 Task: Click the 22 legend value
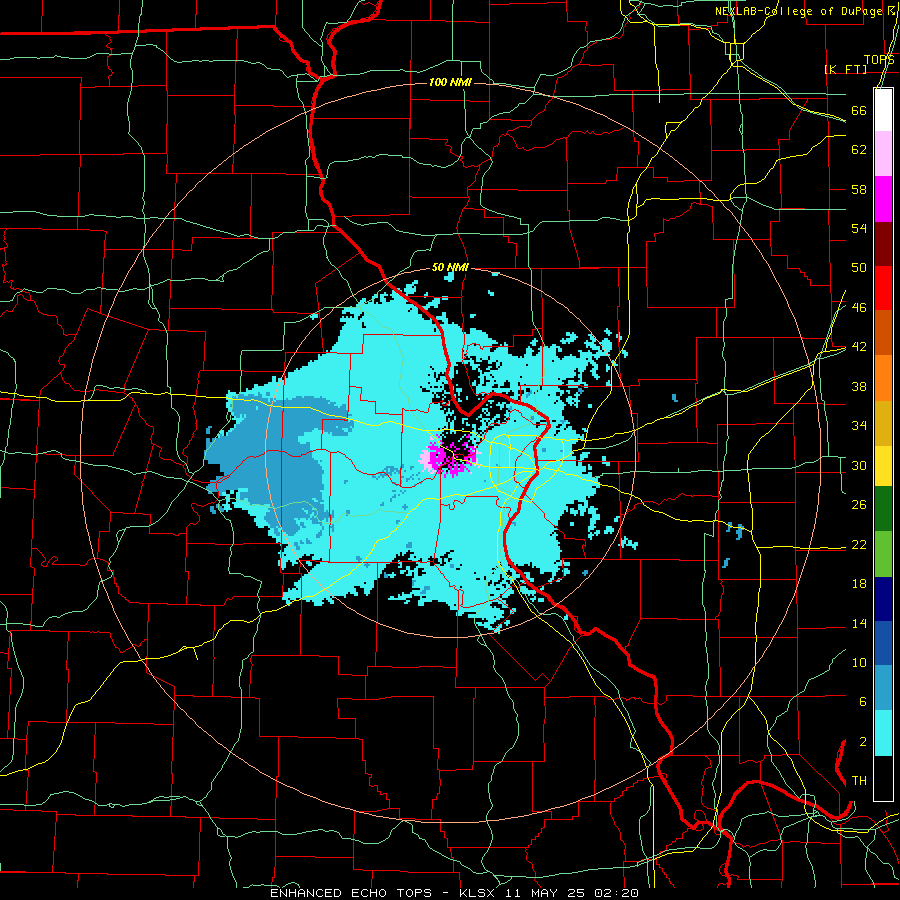[x=859, y=544]
